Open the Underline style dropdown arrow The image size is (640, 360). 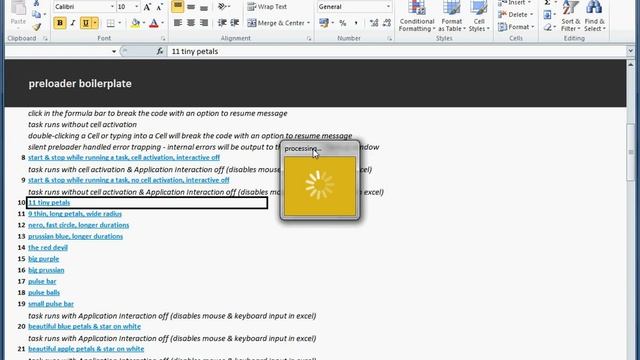coord(95,23)
